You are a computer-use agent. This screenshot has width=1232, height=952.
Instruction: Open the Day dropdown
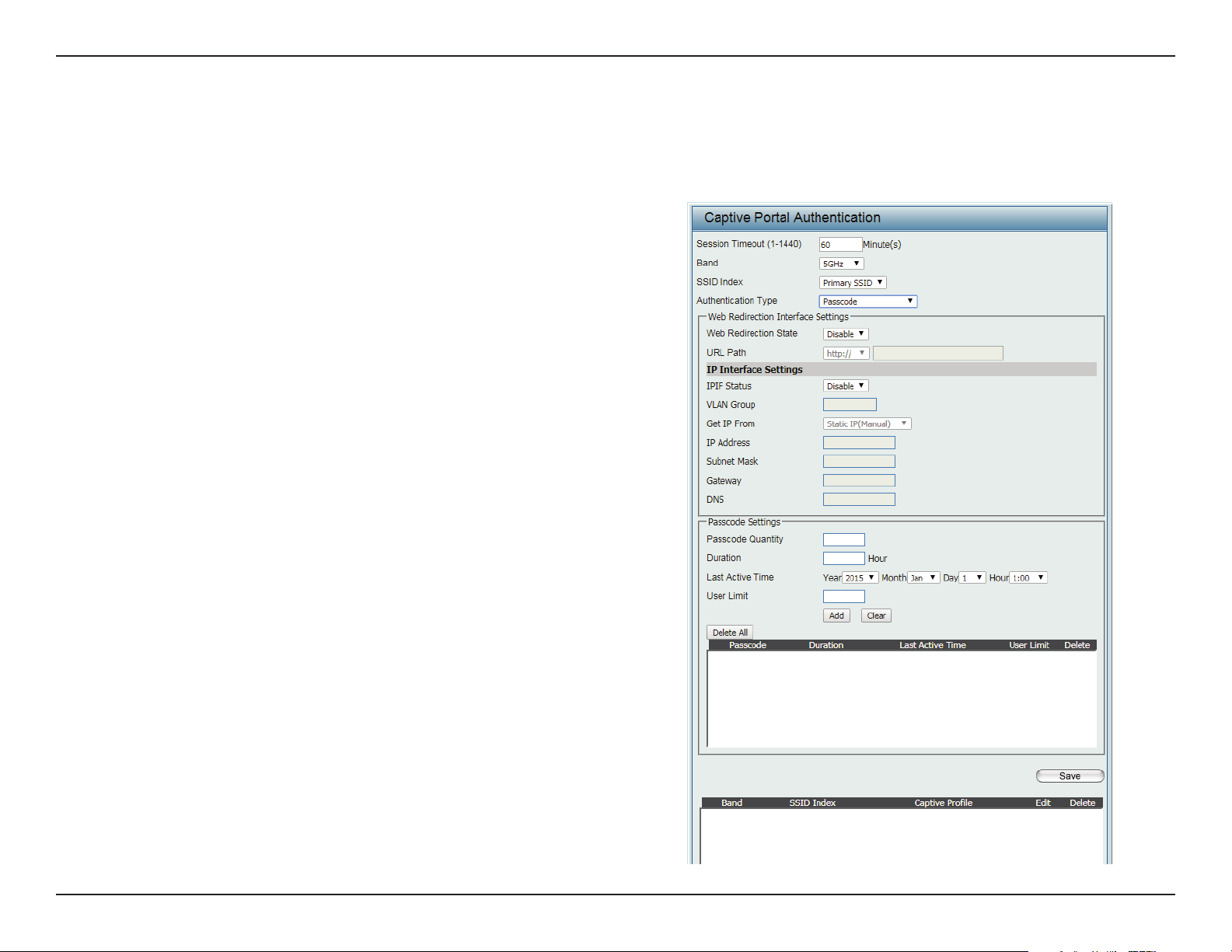pyautogui.click(x=972, y=577)
